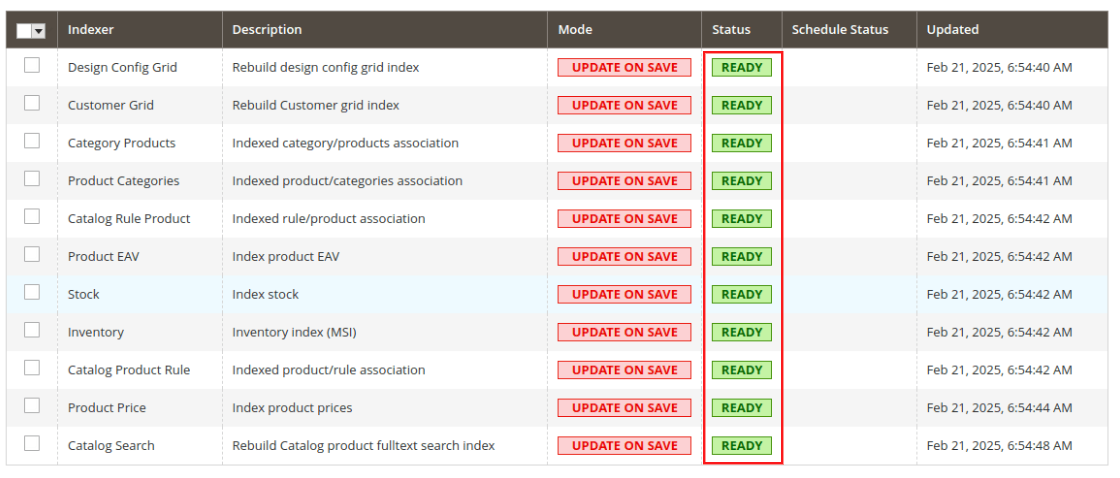Image resolution: width=1120 pixels, height=478 pixels.
Task: Click 'Rebuild Customer grid index' description
Action: point(316,105)
